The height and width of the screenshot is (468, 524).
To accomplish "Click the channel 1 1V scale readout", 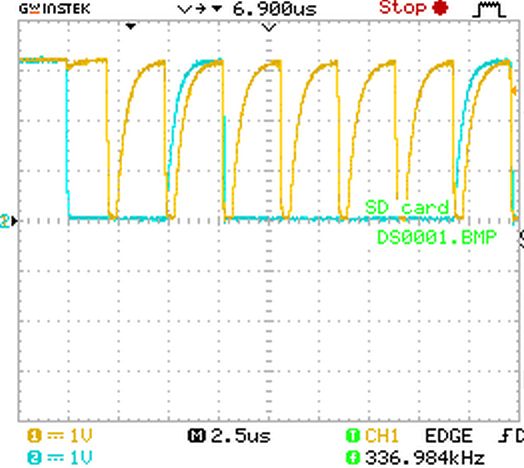I will pyautogui.click(x=81, y=436).
